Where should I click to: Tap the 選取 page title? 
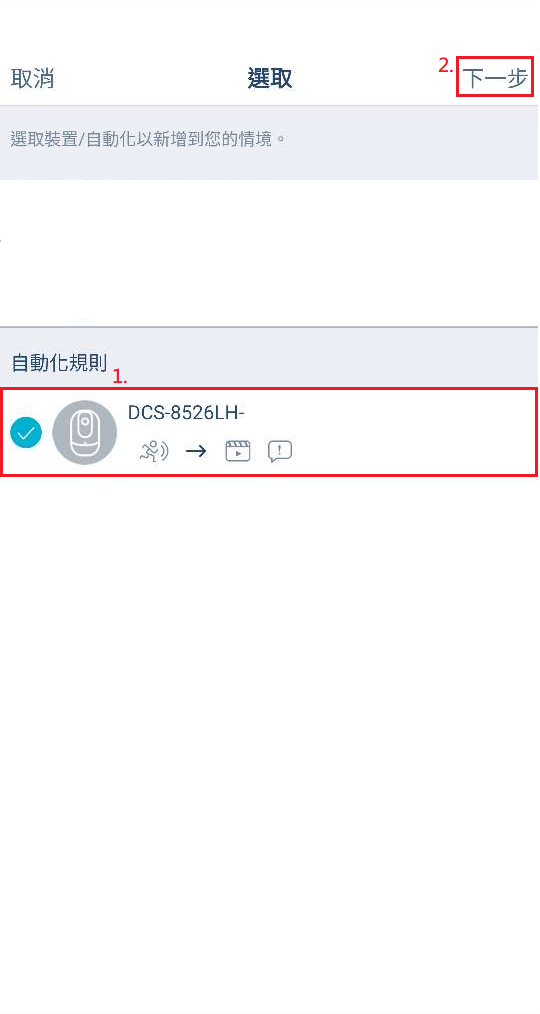pos(270,78)
